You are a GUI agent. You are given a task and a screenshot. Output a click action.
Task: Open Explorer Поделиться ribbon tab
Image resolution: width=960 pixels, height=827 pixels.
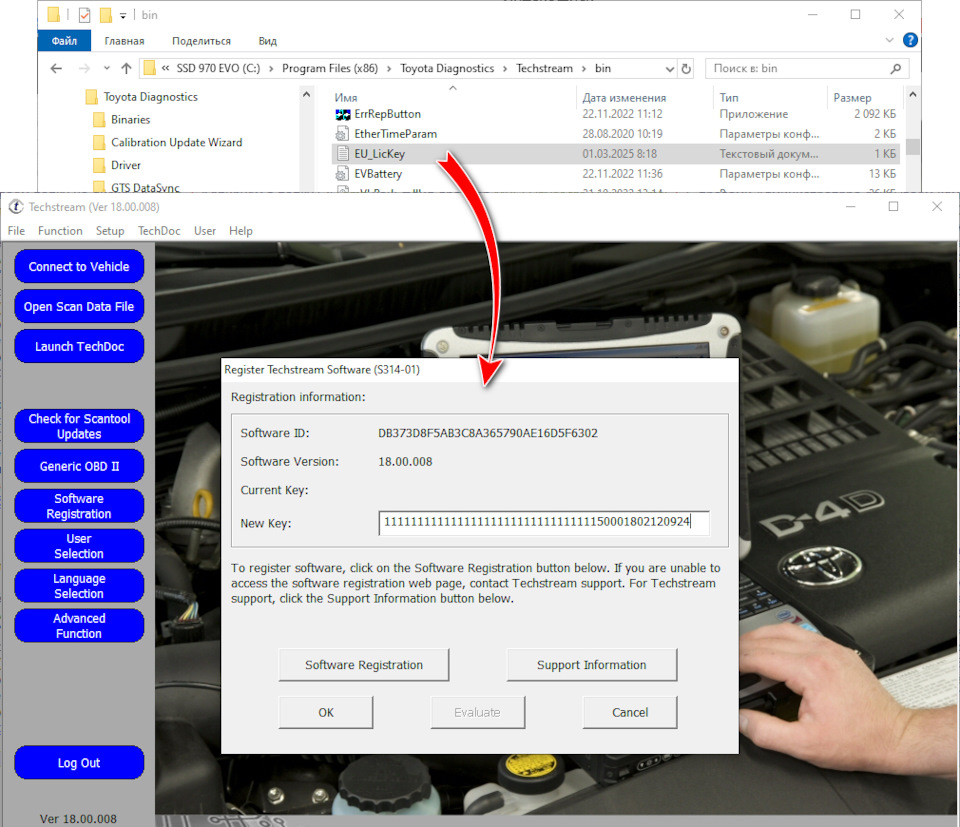click(x=201, y=41)
